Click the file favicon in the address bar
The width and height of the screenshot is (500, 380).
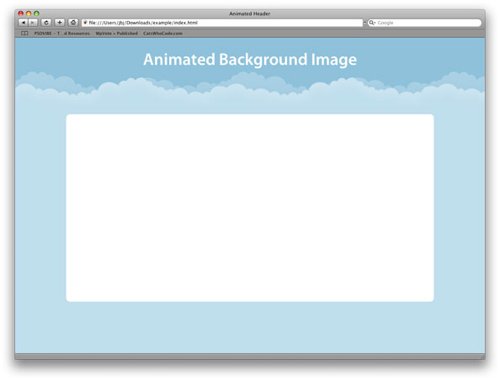[x=85, y=23]
